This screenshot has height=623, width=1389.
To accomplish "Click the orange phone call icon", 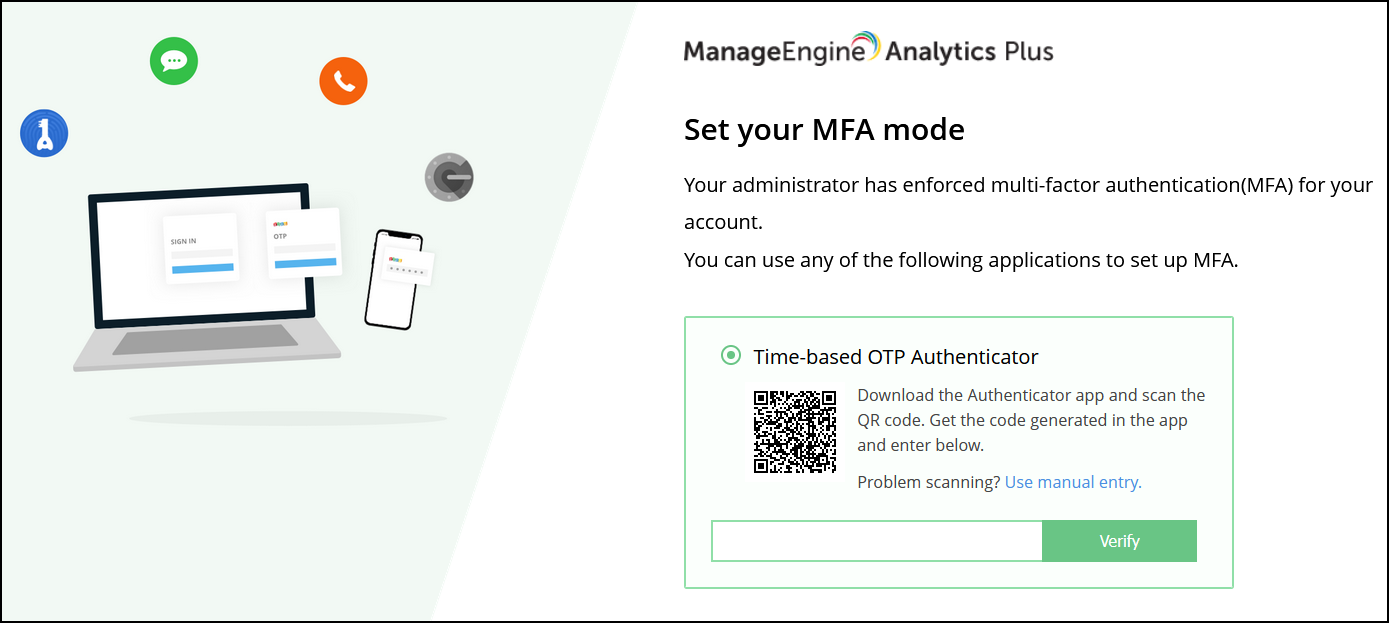I will [343, 81].
